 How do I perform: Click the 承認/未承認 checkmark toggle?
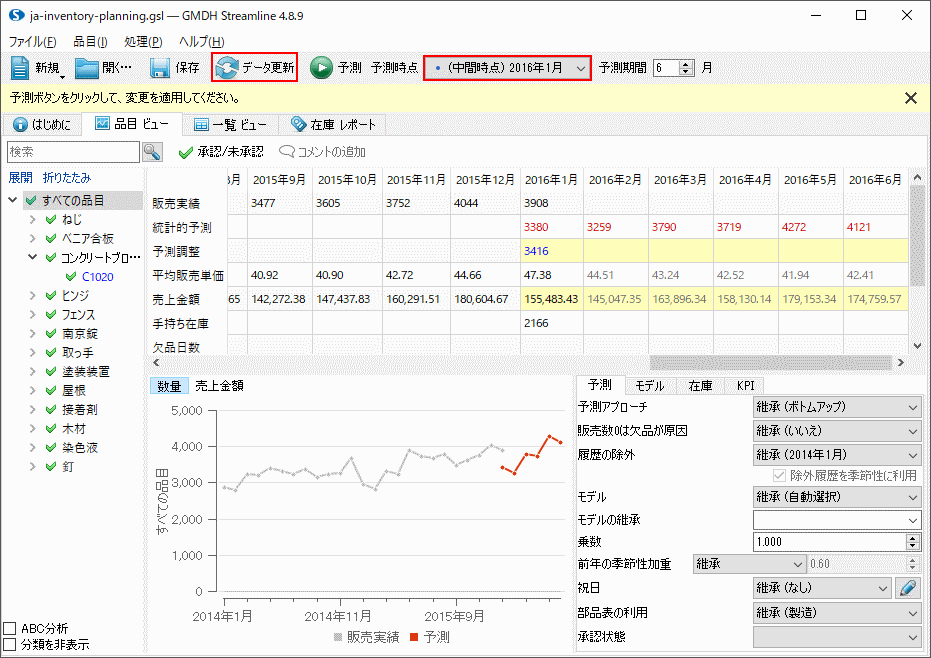(186, 152)
